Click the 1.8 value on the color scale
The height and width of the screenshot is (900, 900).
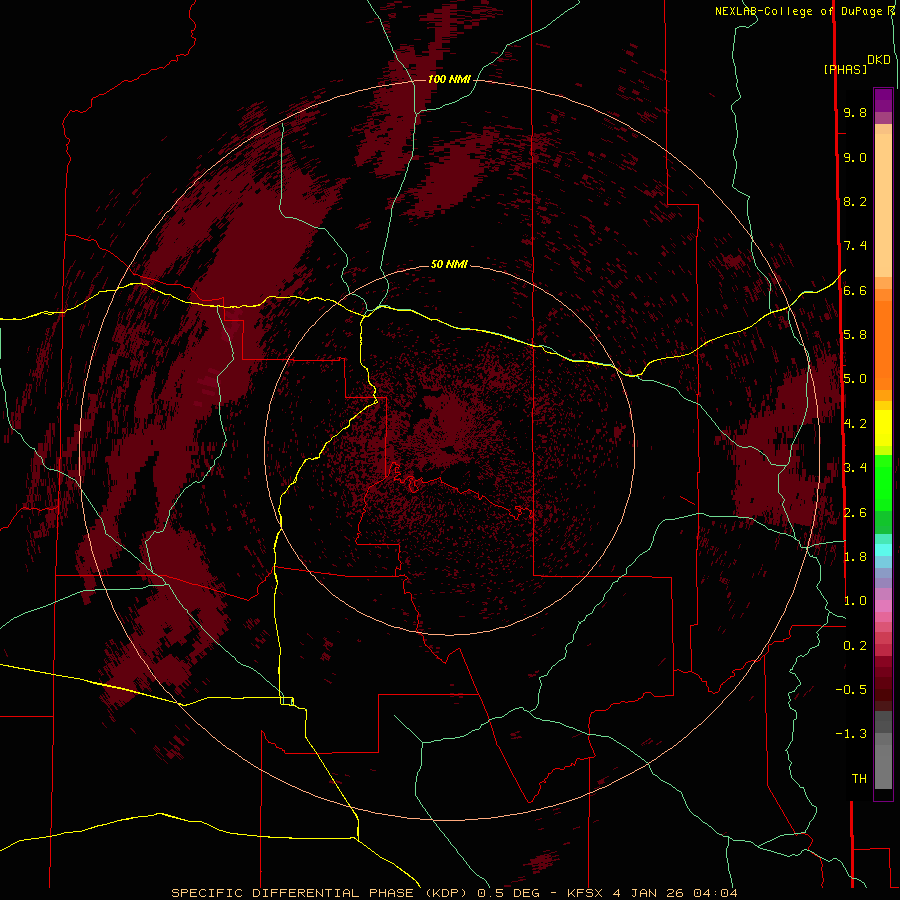click(855, 557)
